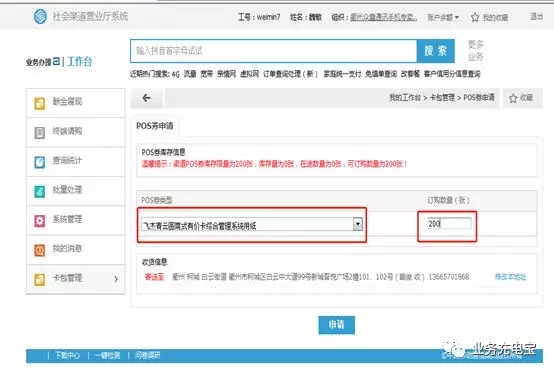Open the 批量处理 sidebar icon

40,191
